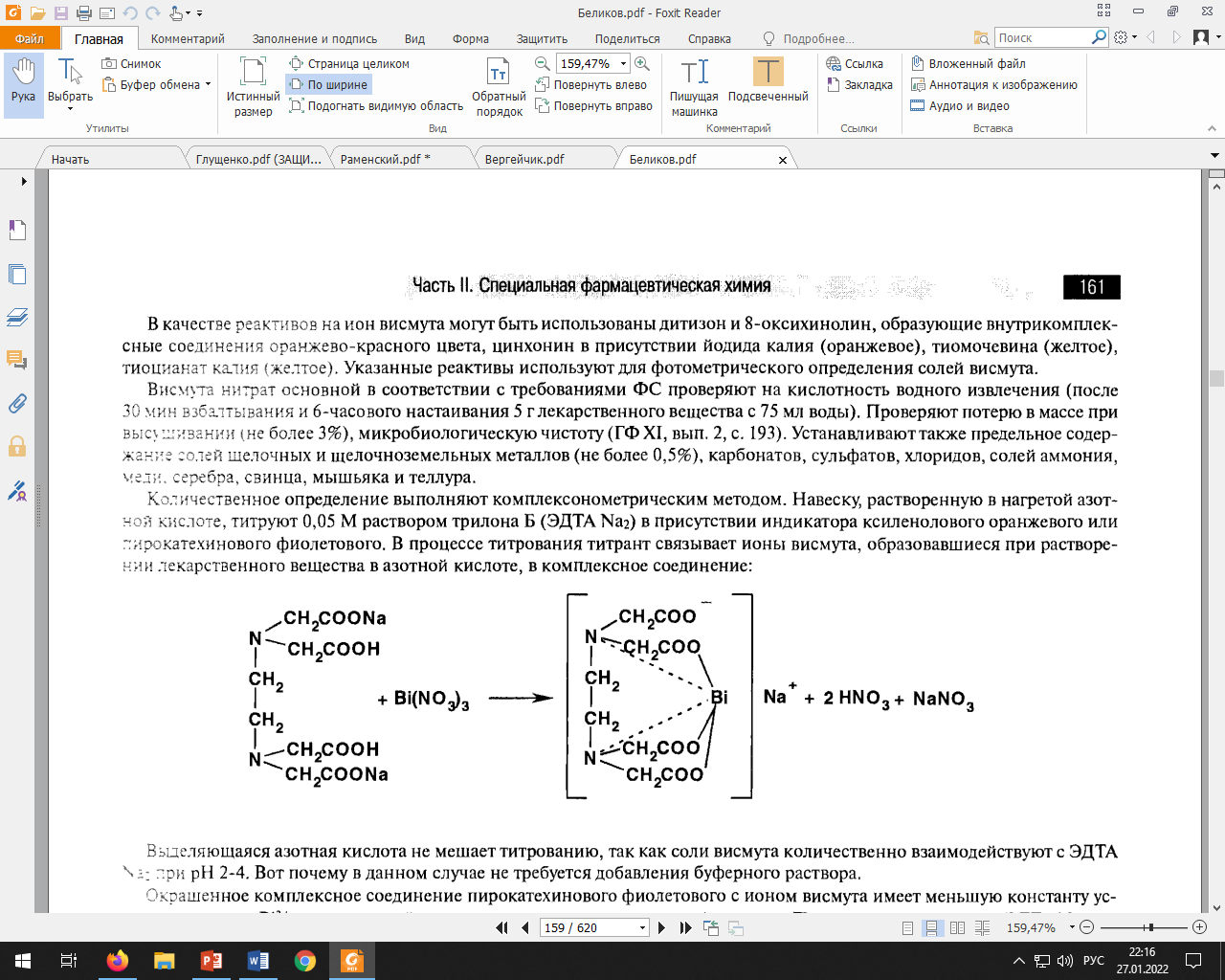Open the Bookmarks panel icon

tap(17, 230)
